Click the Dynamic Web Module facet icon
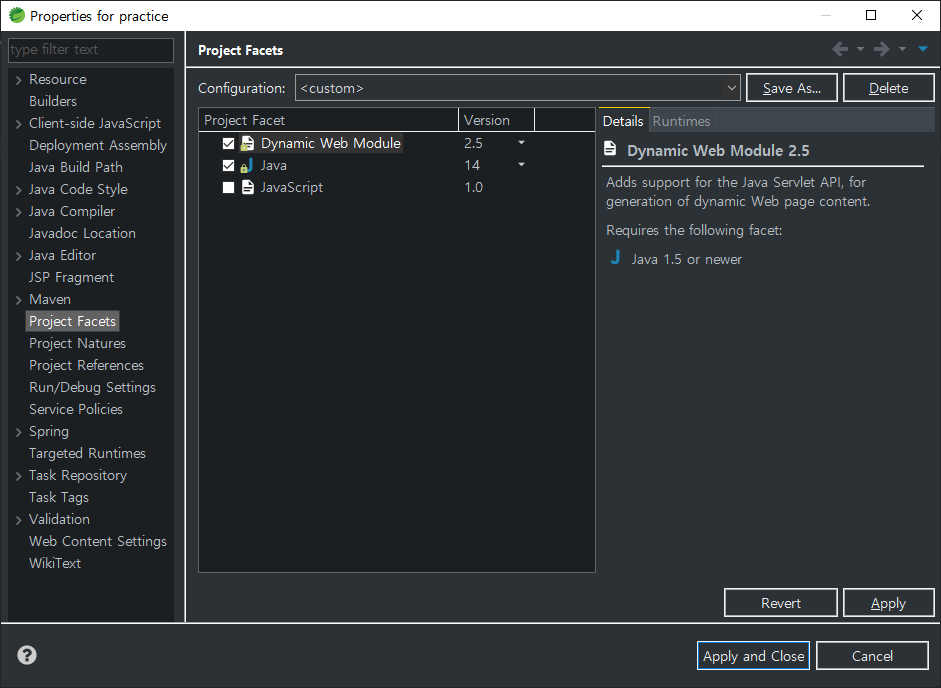Viewport: 941px width, 688px height. 247,143
